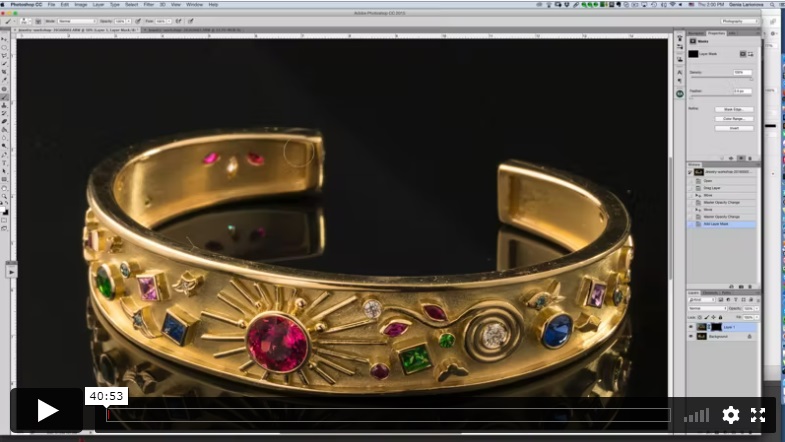Click the Apply Mask icon at Properties bottom

coord(731,158)
